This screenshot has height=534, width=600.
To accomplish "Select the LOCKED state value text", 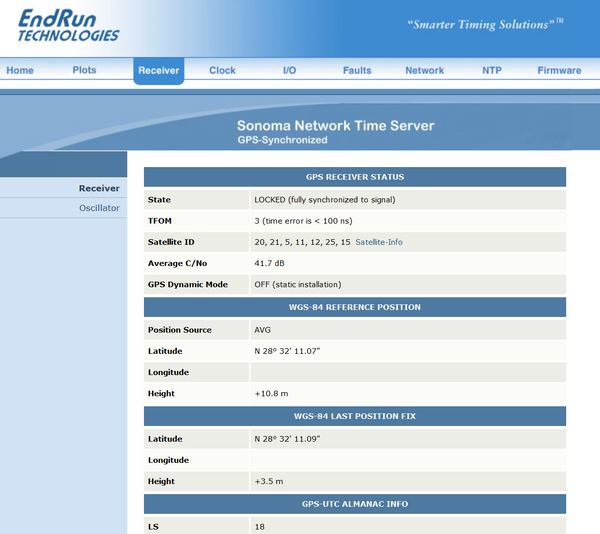I will [x=325, y=200].
